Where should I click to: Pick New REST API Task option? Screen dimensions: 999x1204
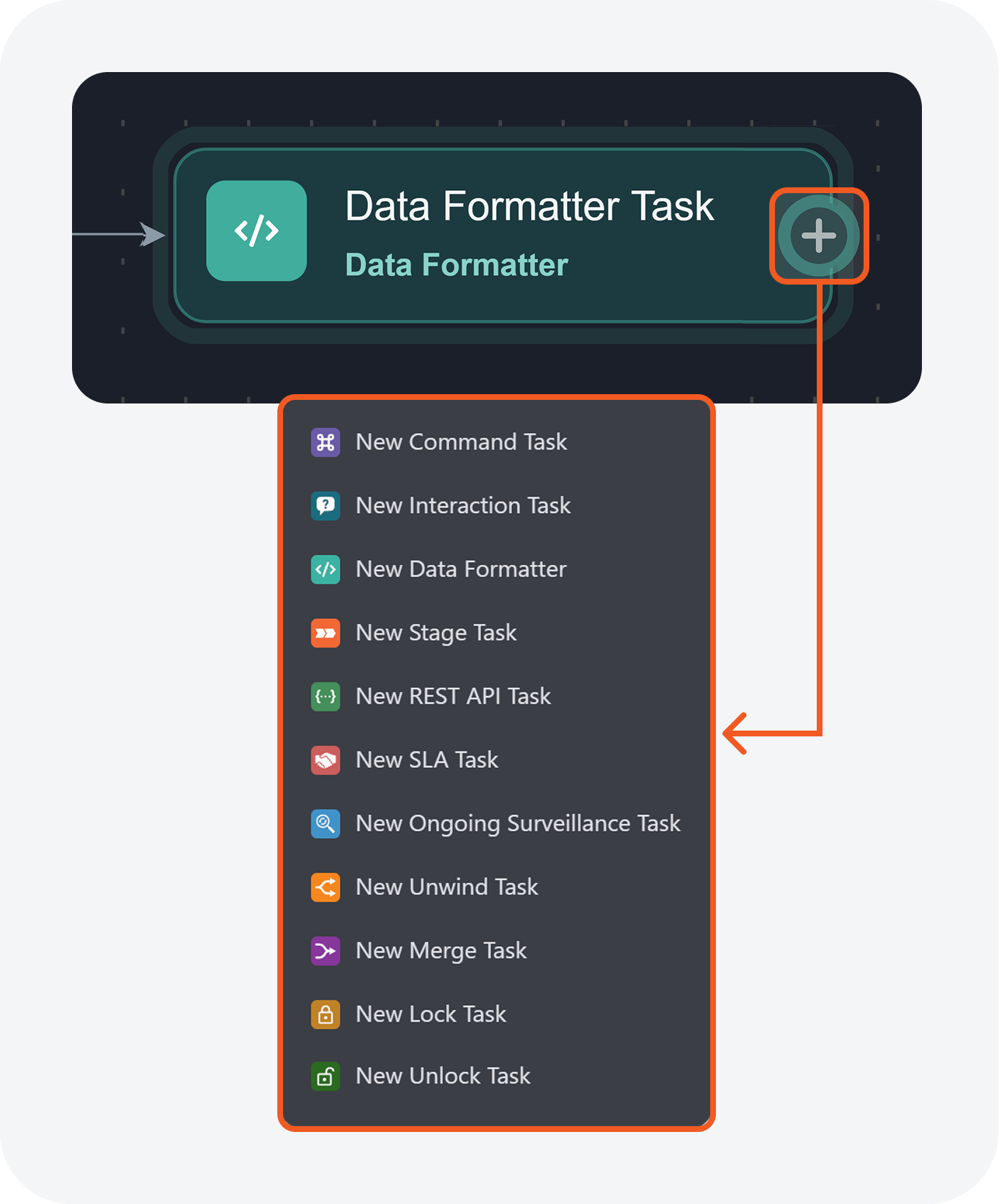click(x=453, y=697)
